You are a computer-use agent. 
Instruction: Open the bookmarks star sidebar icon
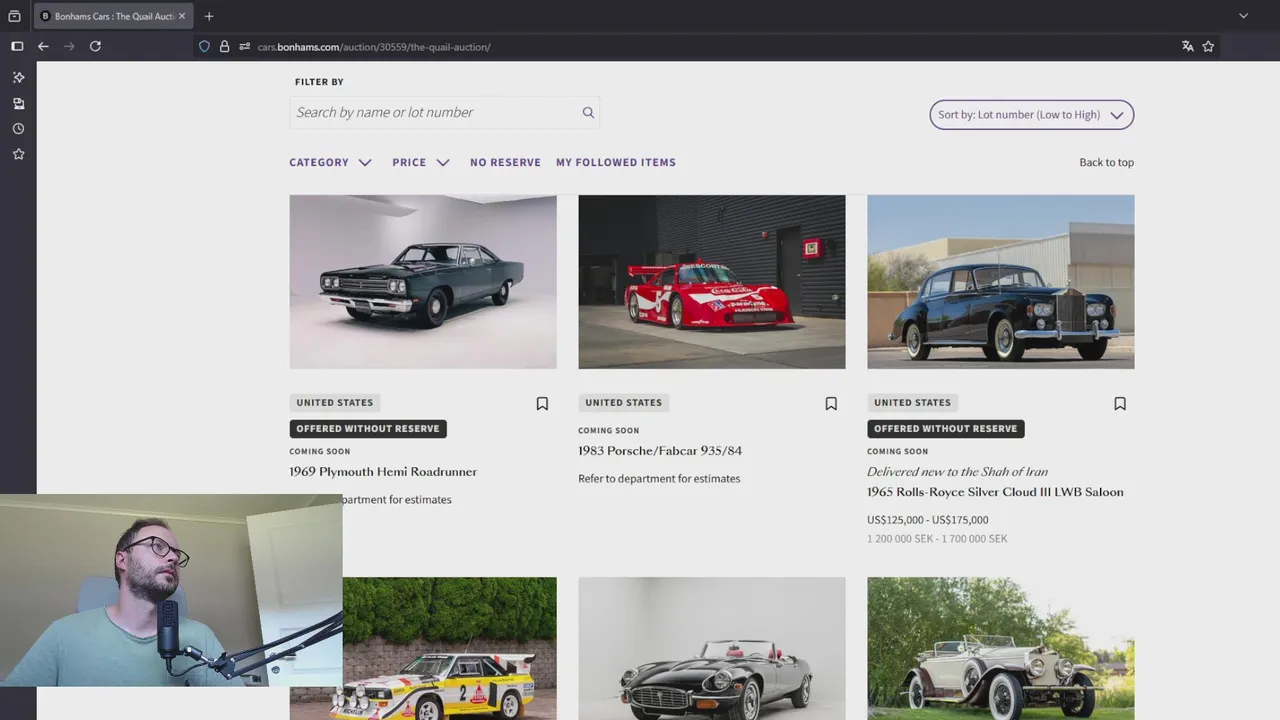coord(18,154)
